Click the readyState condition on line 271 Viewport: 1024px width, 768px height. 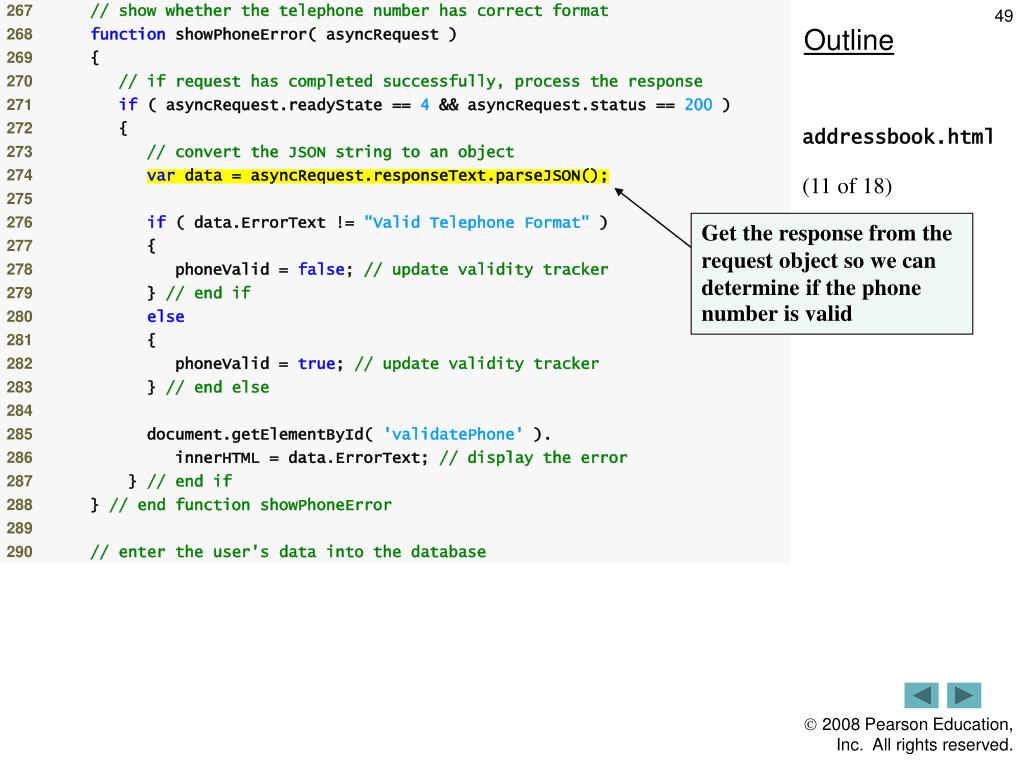click(x=424, y=105)
